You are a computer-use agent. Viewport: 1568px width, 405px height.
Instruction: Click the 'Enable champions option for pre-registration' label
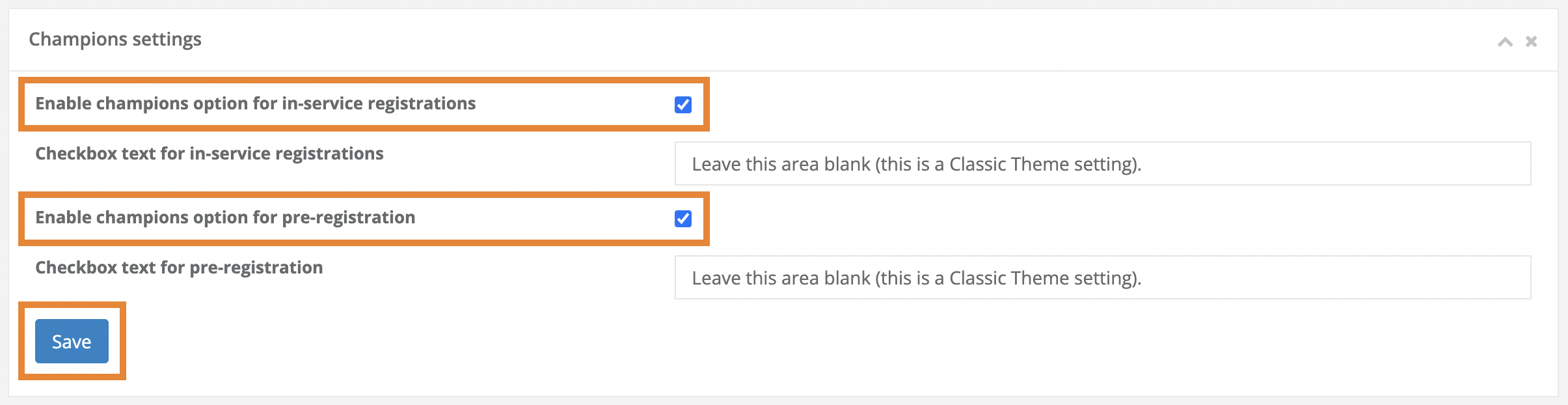[x=225, y=217]
